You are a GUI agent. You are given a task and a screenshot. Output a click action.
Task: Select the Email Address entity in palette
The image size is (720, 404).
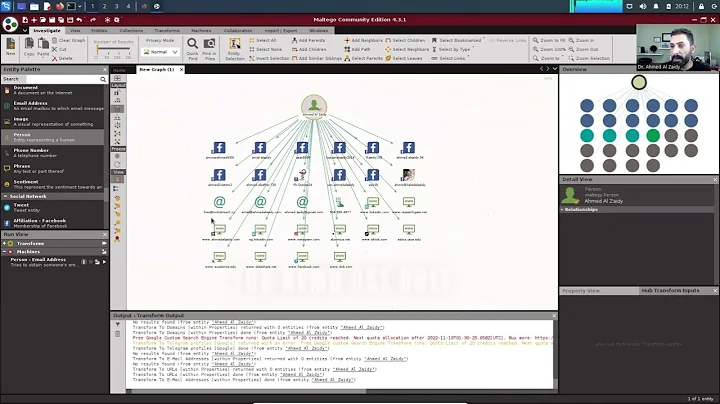pyautogui.click(x=53, y=106)
